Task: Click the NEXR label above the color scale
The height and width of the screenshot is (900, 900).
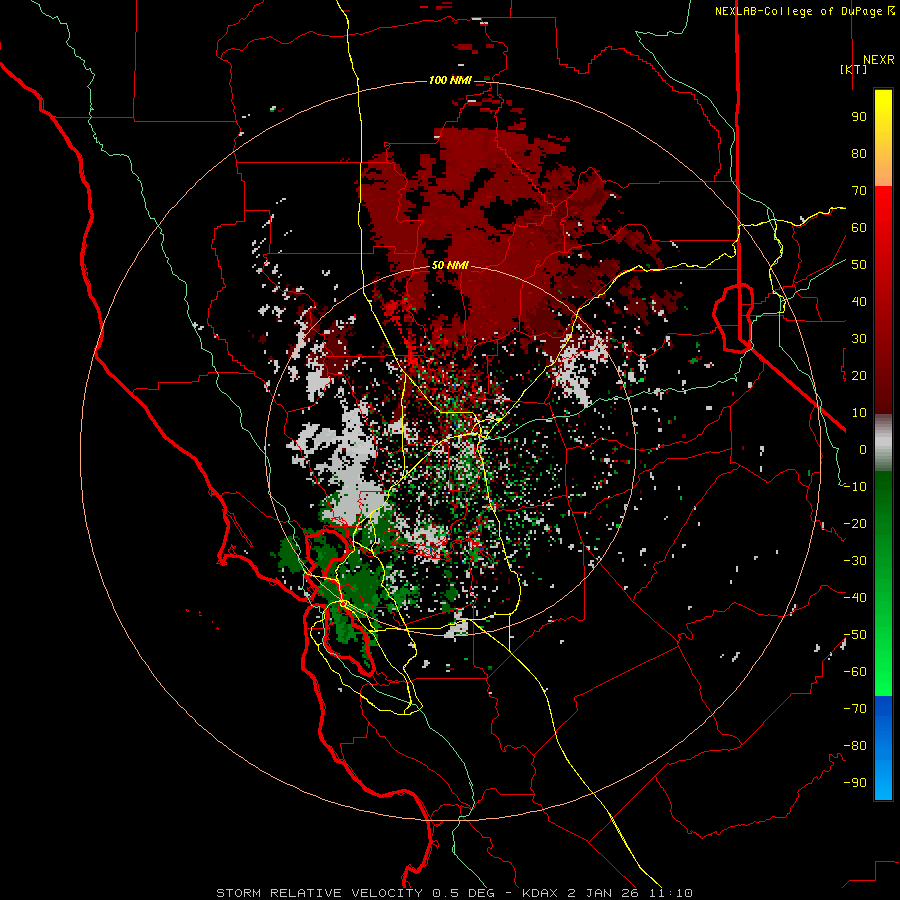Action: (x=878, y=60)
